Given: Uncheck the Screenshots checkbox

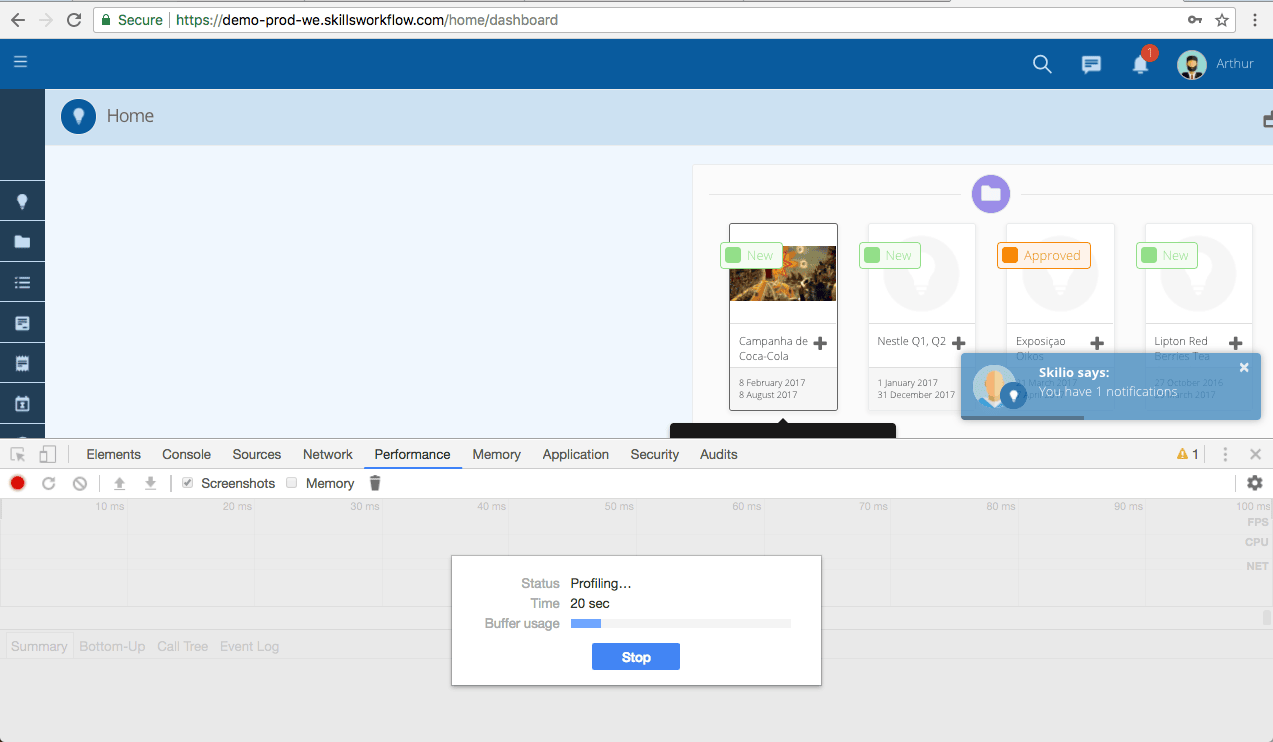Looking at the screenshot, I should (187, 483).
